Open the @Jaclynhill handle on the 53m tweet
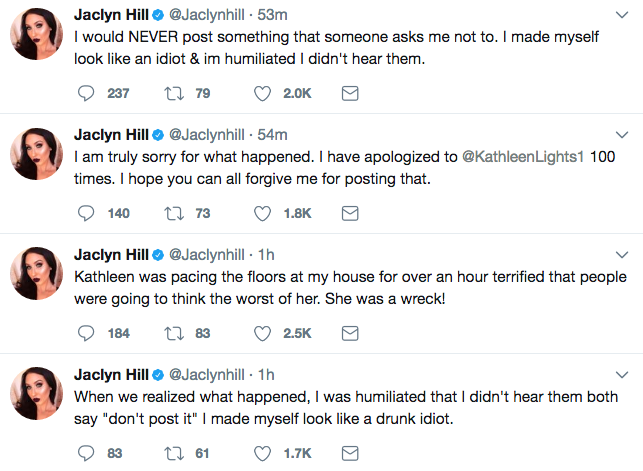This screenshot has height=471, width=643. (x=207, y=15)
